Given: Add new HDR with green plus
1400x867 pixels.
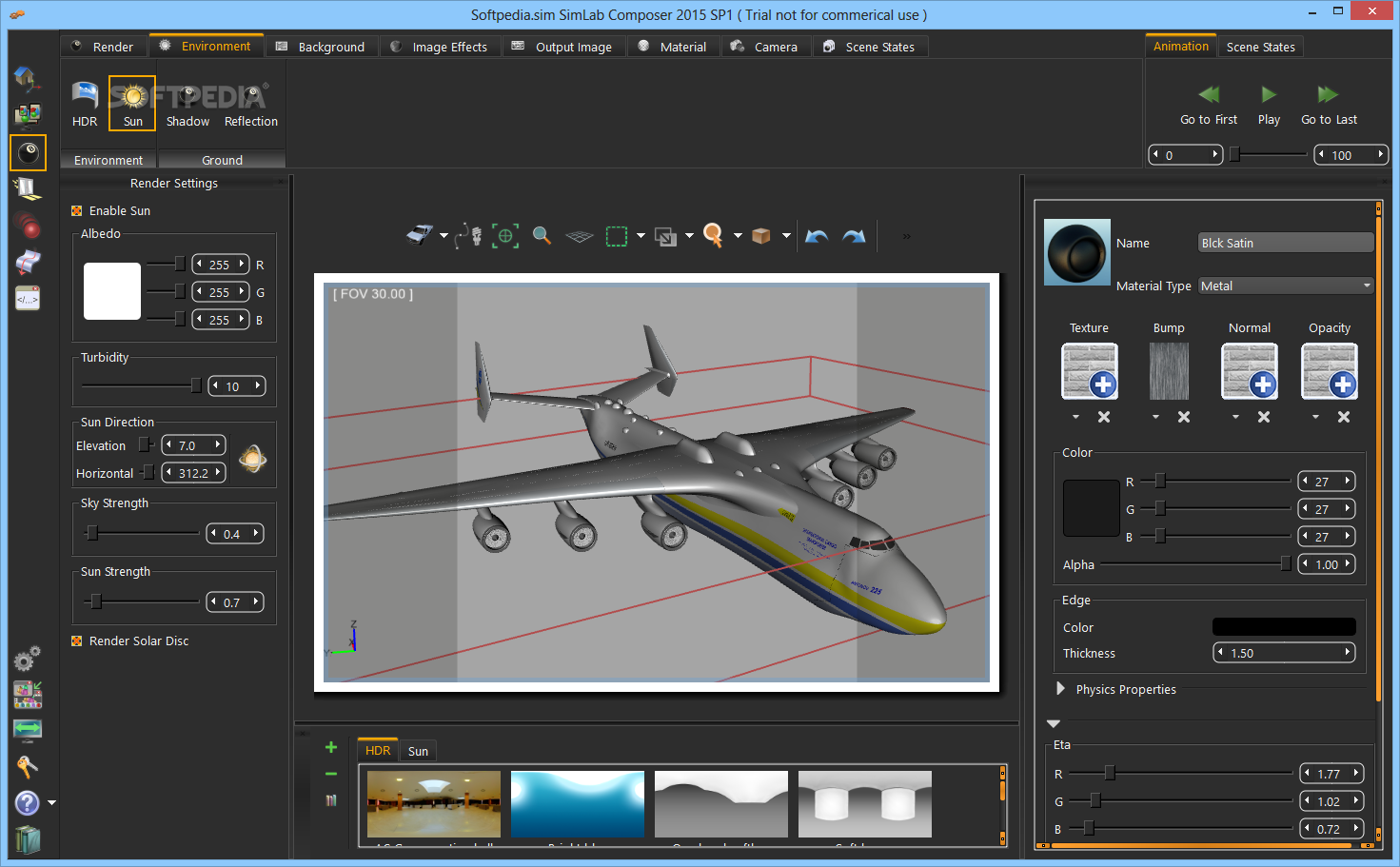Looking at the screenshot, I should coord(331,747).
